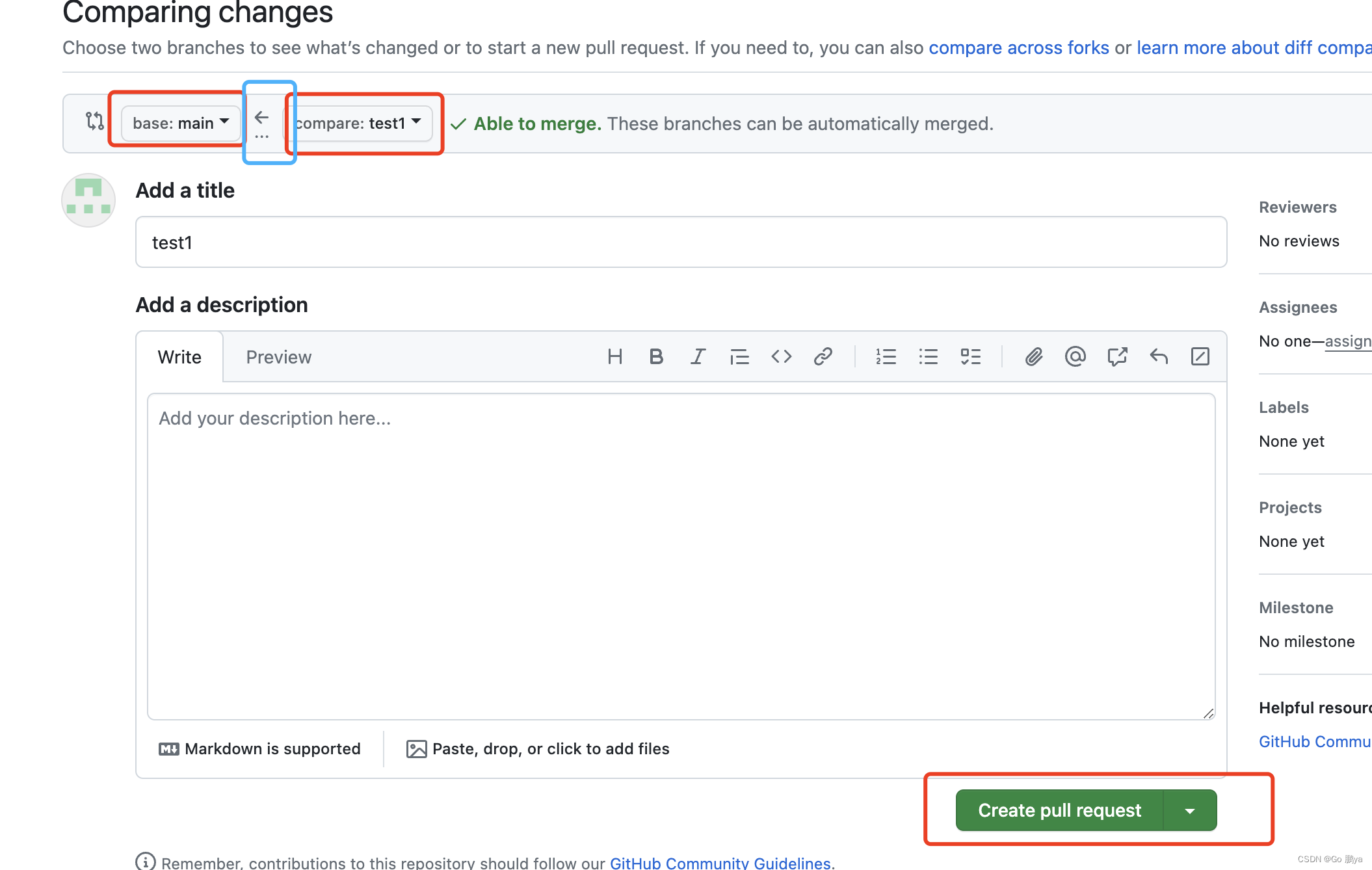Click the green checkmark merge status icon
This screenshot has height=870, width=1372.
tap(458, 124)
